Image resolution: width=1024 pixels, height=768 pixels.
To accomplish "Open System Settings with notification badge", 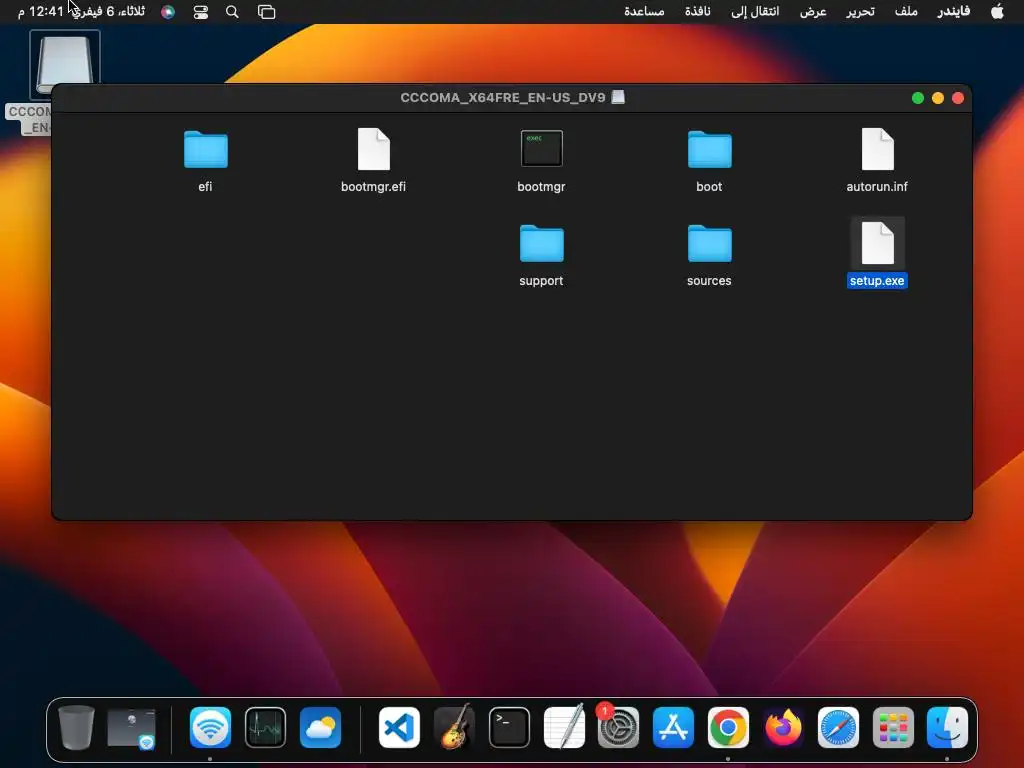I will point(618,727).
